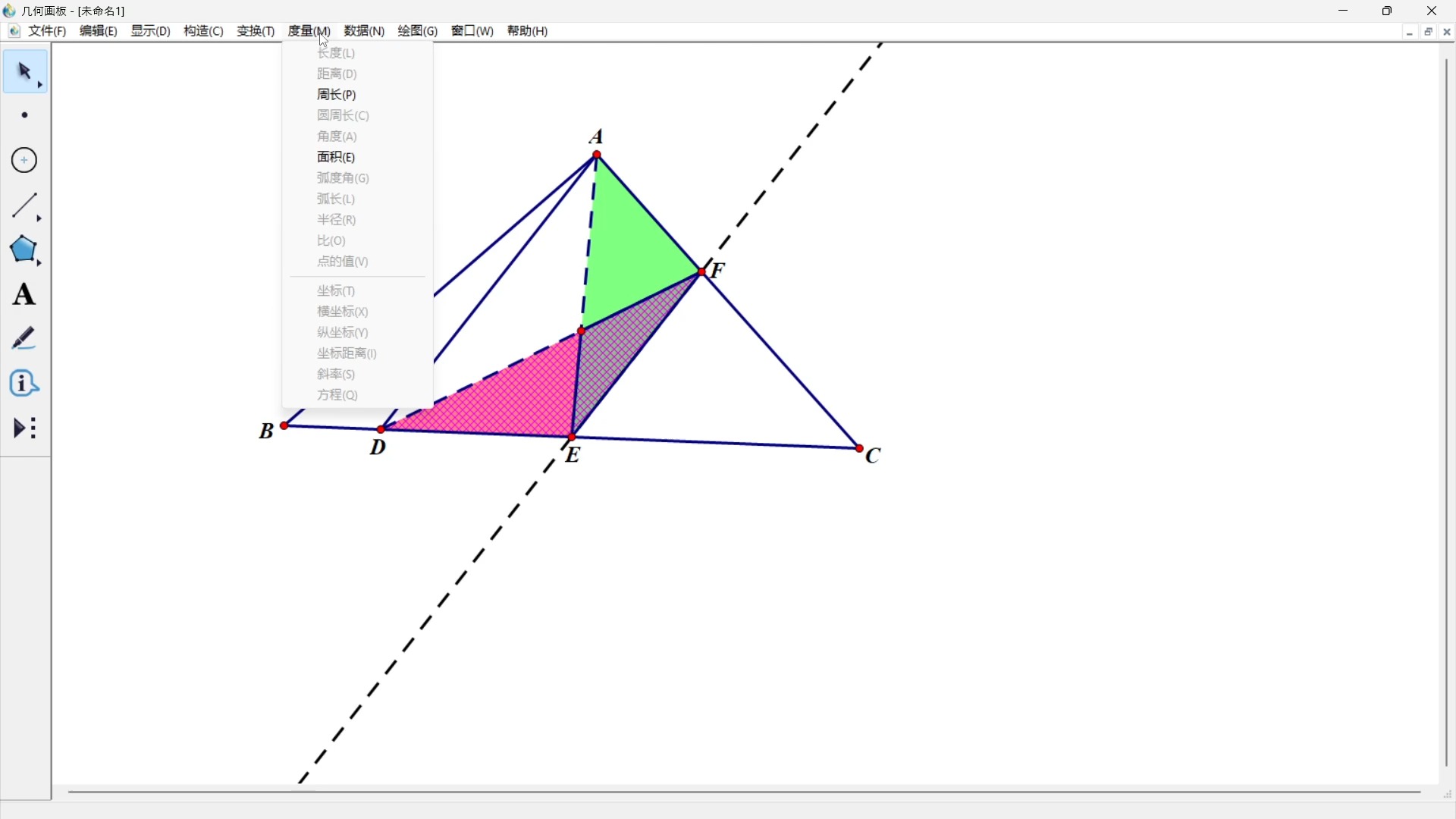Select the Straightedge segment tool
Viewport: 1456px width, 819px height.
25,206
